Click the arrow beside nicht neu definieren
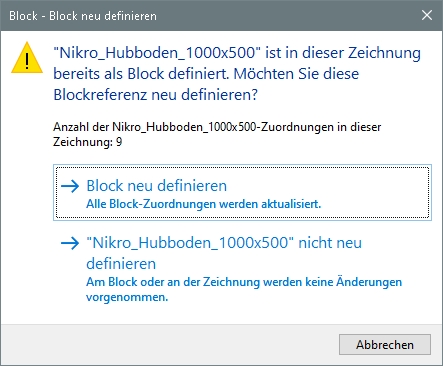The image size is (443, 366). pos(70,243)
